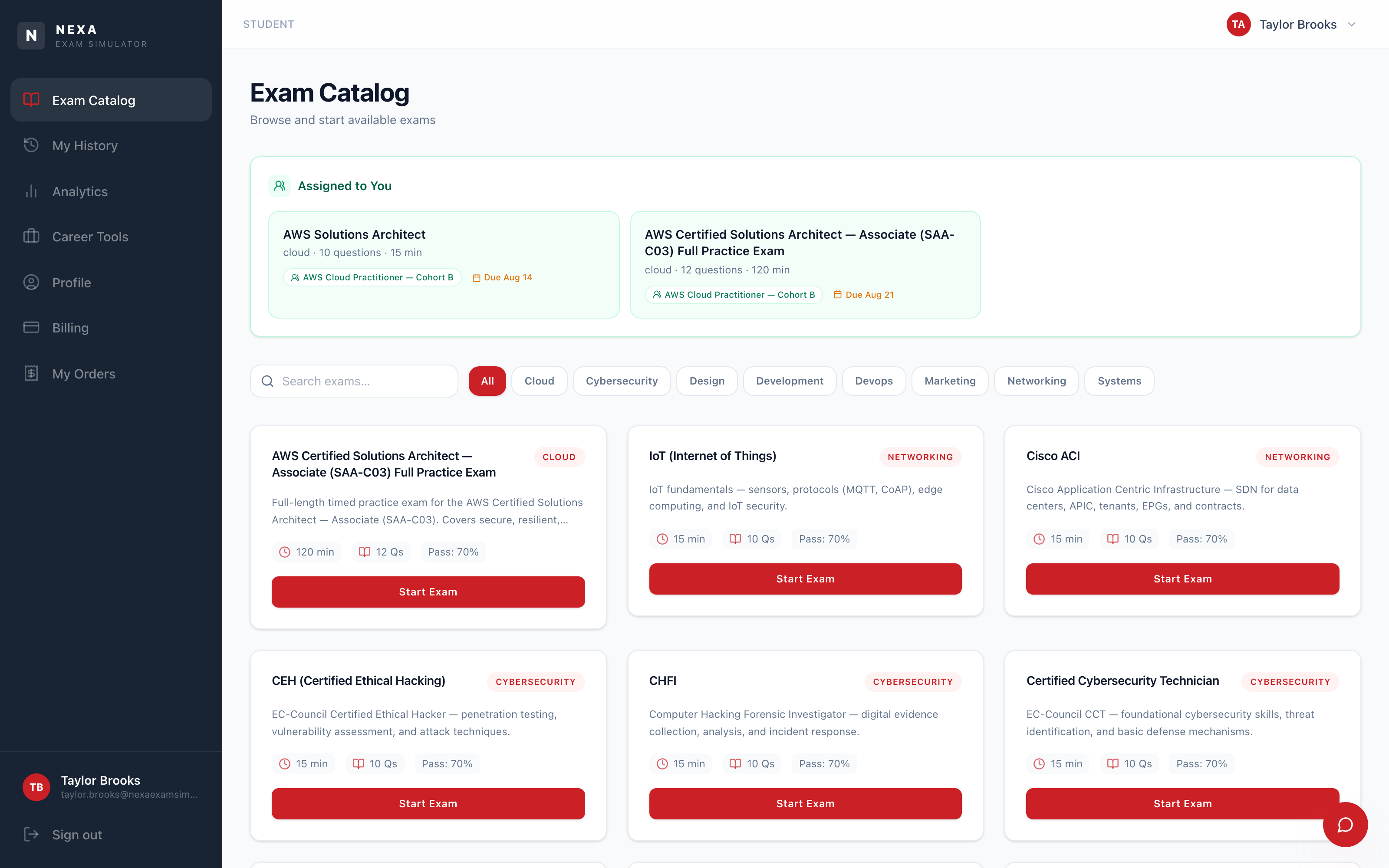Go to Analytics page
The width and height of the screenshot is (1389, 868).
click(x=112, y=191)
